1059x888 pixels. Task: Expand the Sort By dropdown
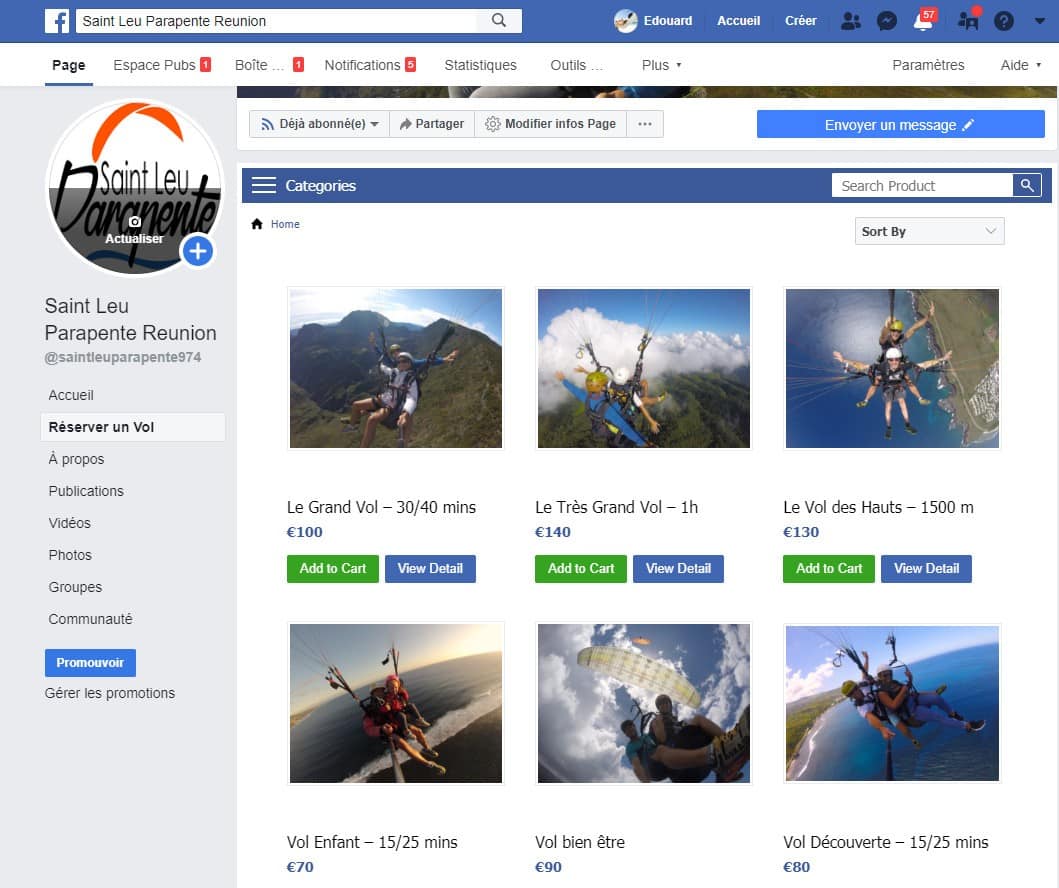pos(929,231)
